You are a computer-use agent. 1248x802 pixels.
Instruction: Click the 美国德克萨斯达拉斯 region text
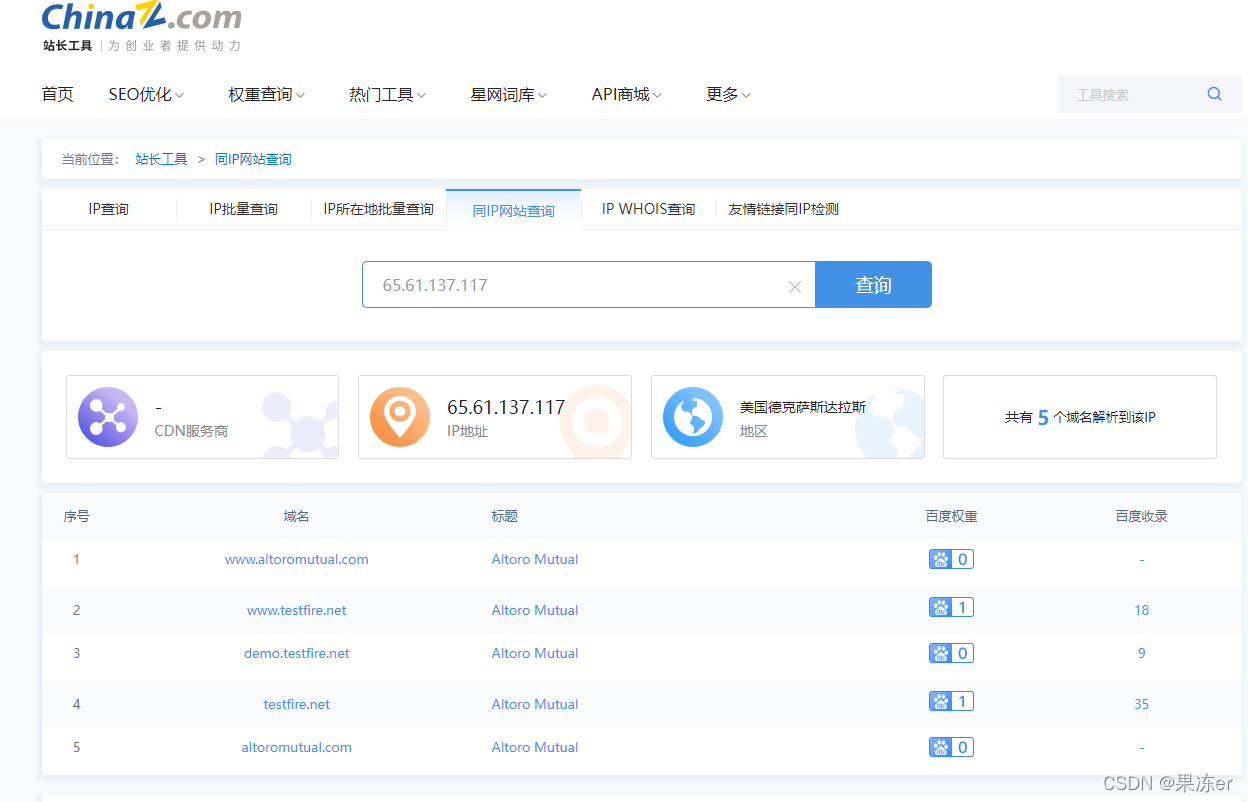click(x=803, y=407)
